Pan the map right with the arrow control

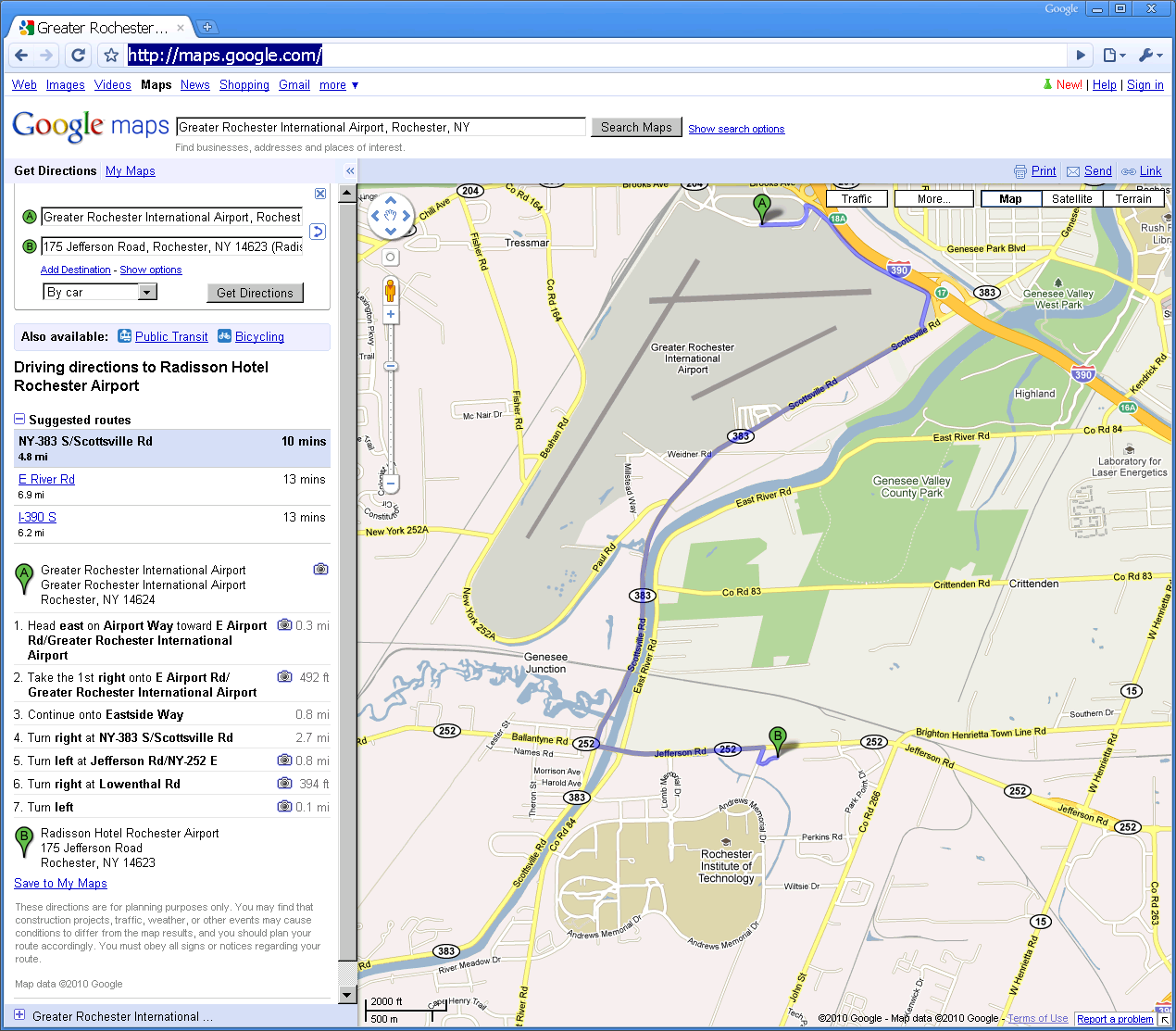pyautogui.click(x=406, y=215)
